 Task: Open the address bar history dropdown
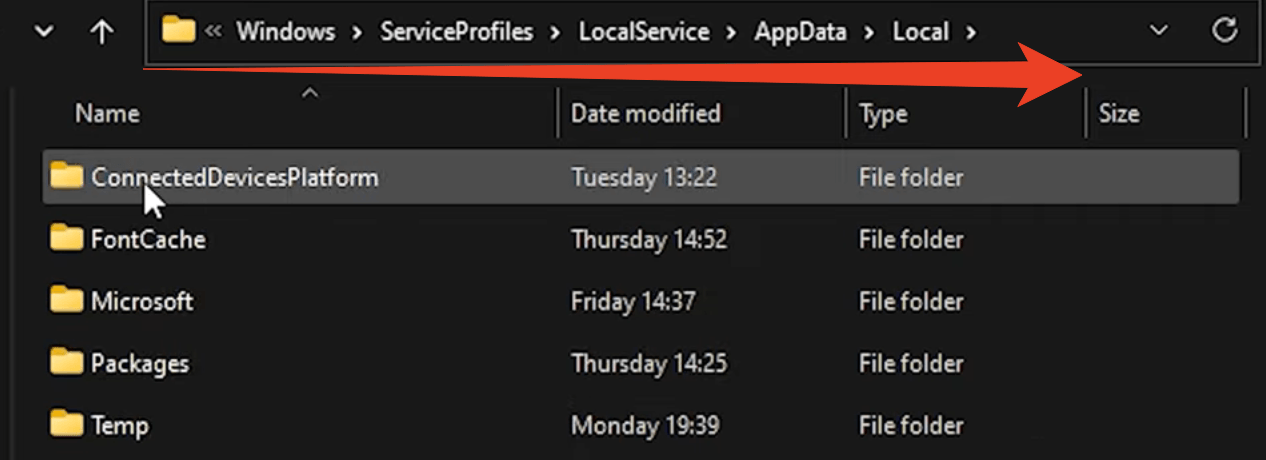click(1159, 31)
